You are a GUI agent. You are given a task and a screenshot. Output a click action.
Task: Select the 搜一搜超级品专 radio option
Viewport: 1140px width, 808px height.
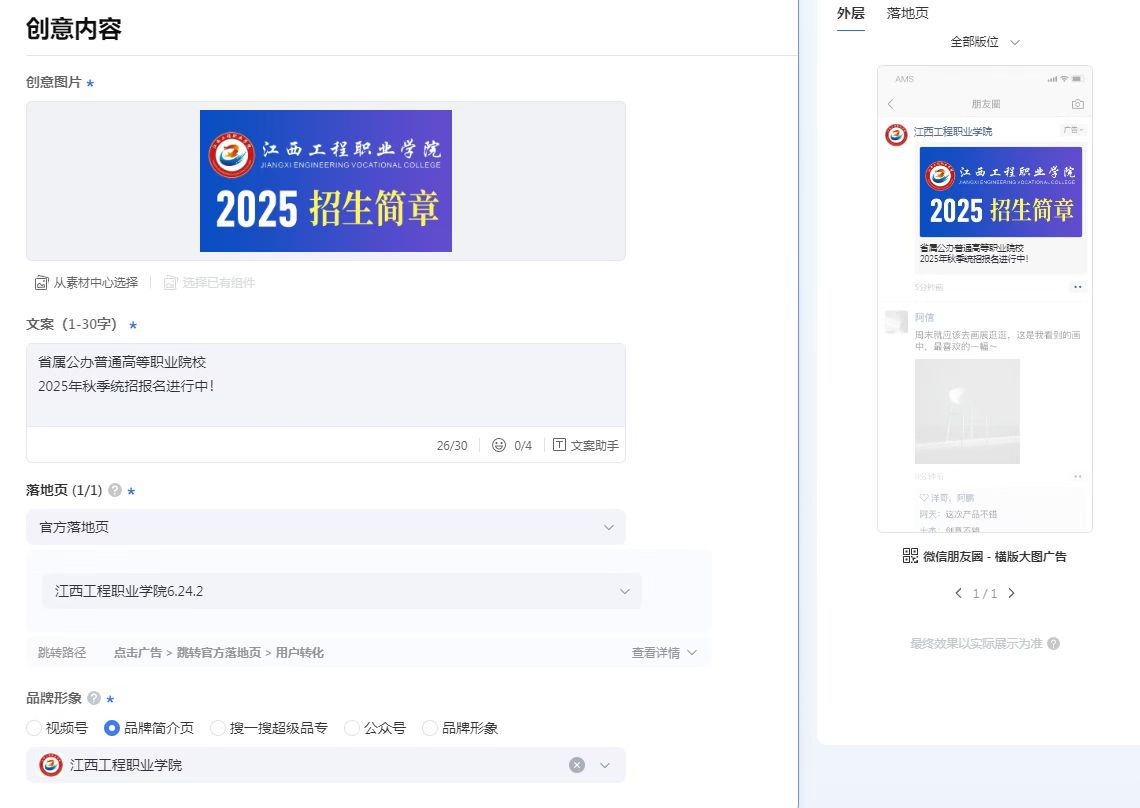[217, 728]
